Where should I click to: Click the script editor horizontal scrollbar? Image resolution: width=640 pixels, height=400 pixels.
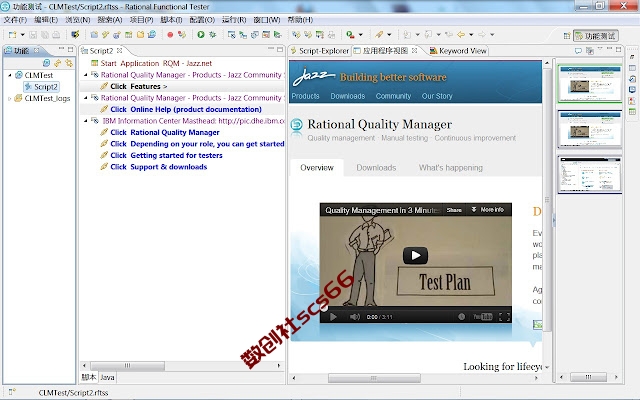(127, 365)
